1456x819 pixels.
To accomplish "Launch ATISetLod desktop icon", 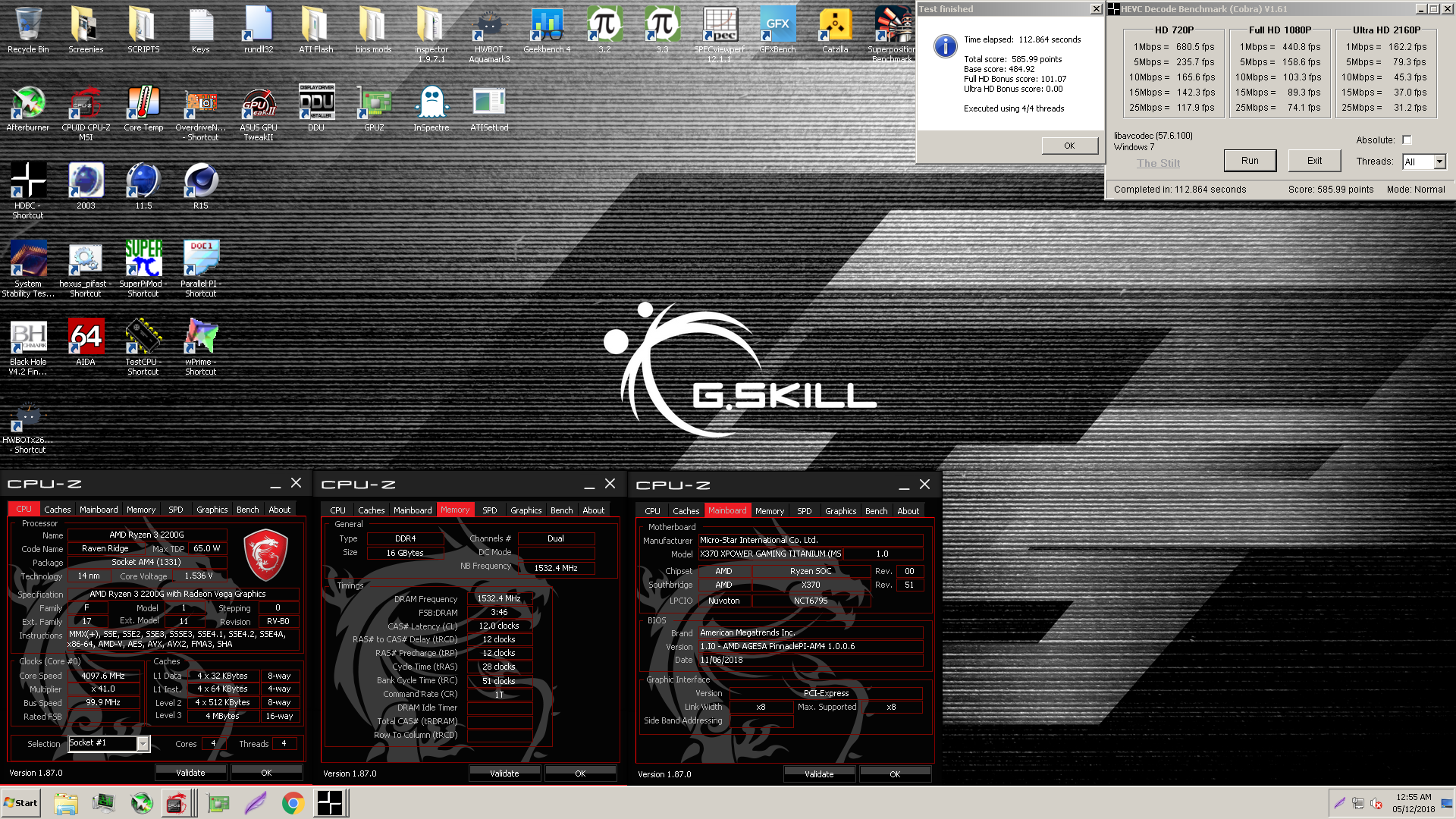I will pos(489,108).
